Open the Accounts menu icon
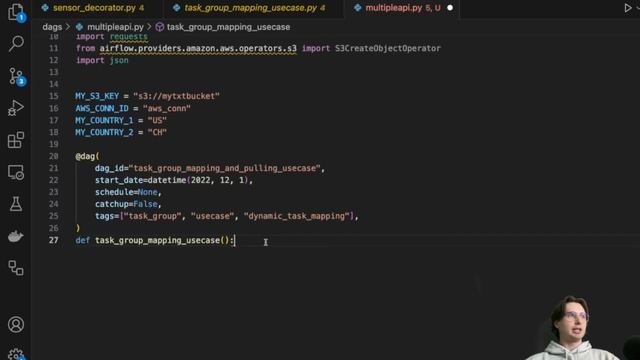Image resolution: width=640 pixels, height=360 pixels. 16,324
